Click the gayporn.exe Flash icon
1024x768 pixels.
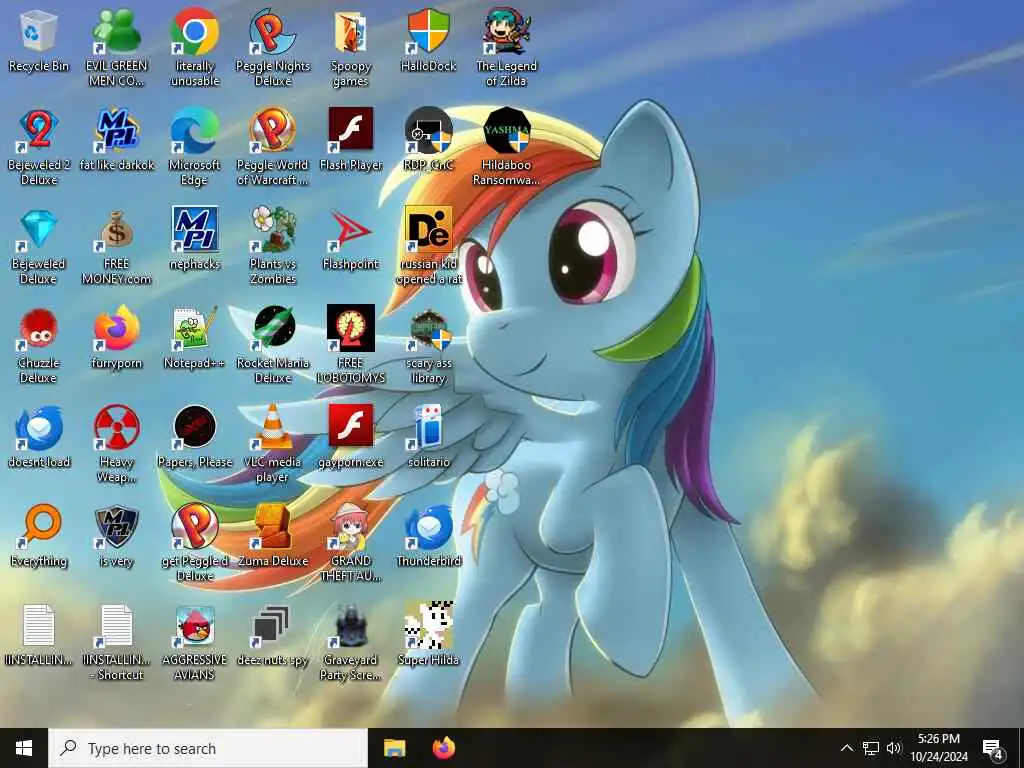tap(351, 428)
